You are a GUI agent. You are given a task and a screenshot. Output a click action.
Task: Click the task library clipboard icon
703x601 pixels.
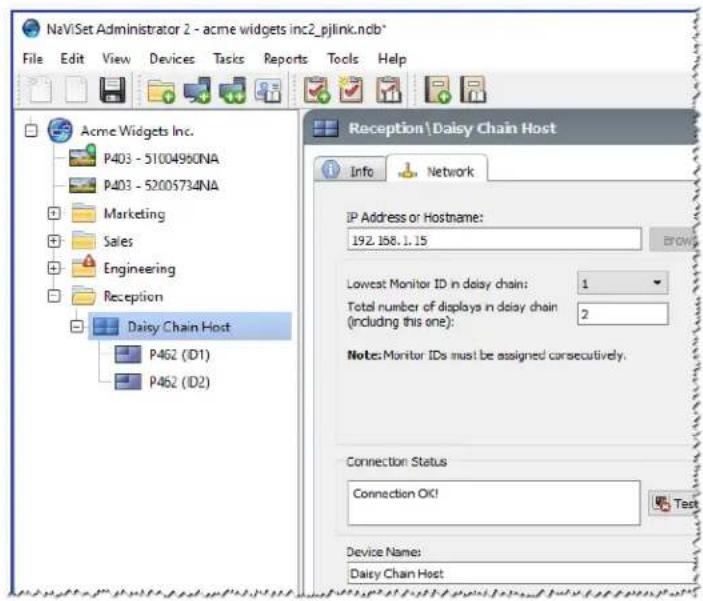[389, 90]
